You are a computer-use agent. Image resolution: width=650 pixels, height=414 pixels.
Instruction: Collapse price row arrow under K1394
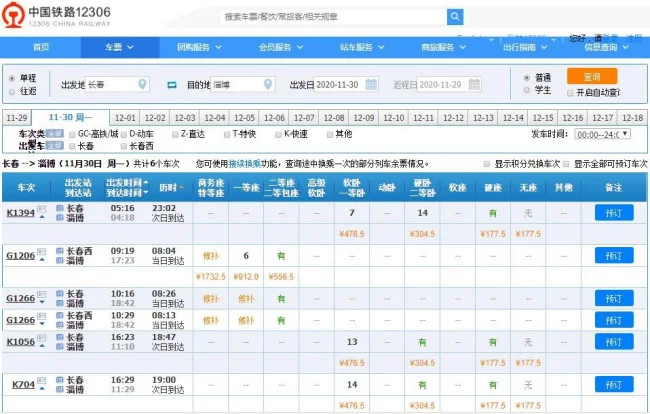point(42,217)
